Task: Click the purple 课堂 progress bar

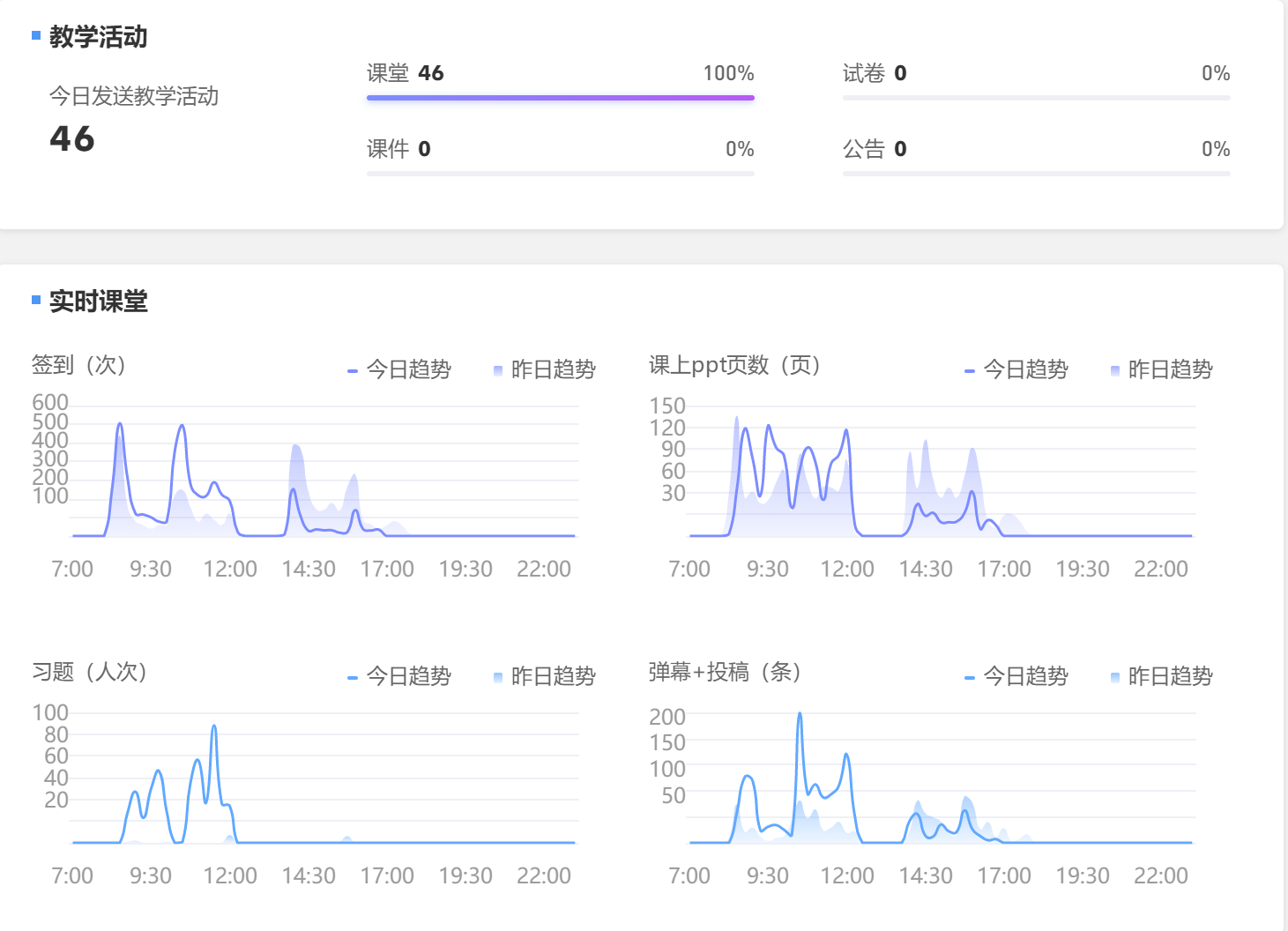Action: click(560, 98)
